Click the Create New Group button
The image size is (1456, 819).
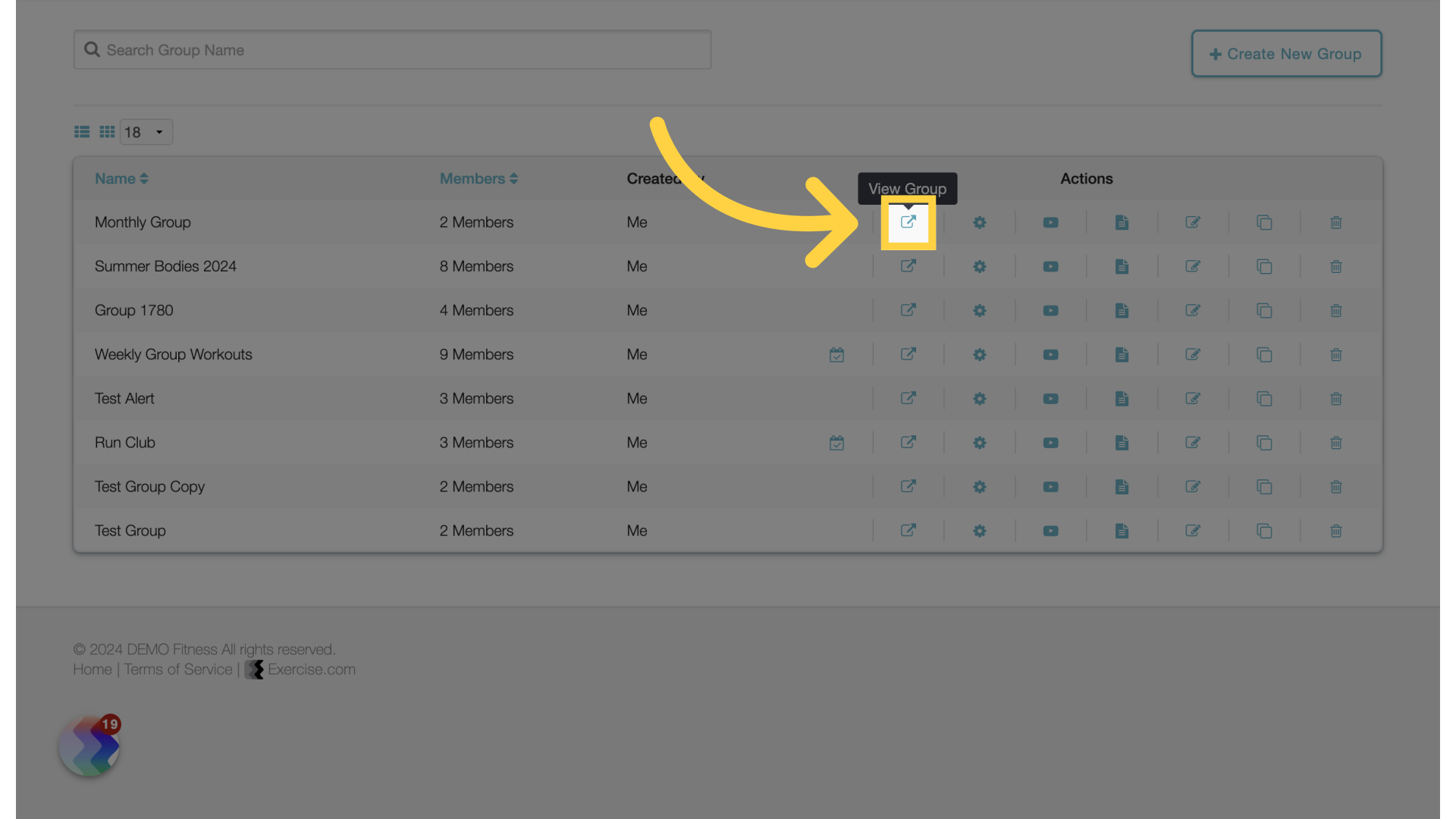tap(1287, 53)
